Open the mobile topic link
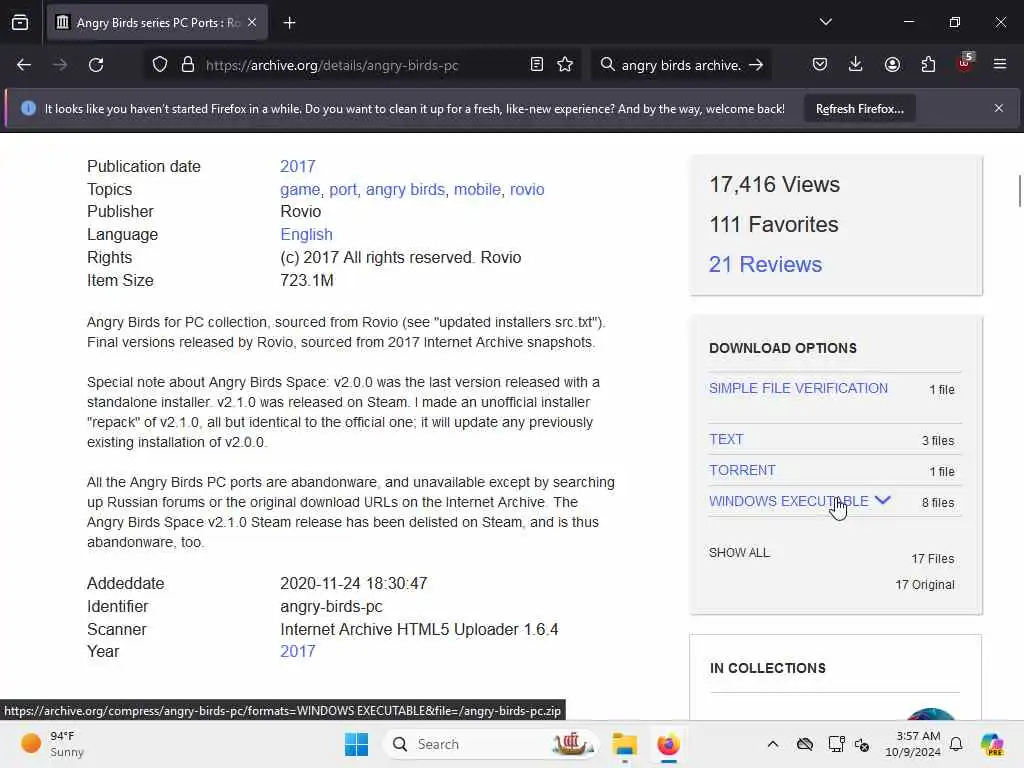 click(x=477, y=189)
